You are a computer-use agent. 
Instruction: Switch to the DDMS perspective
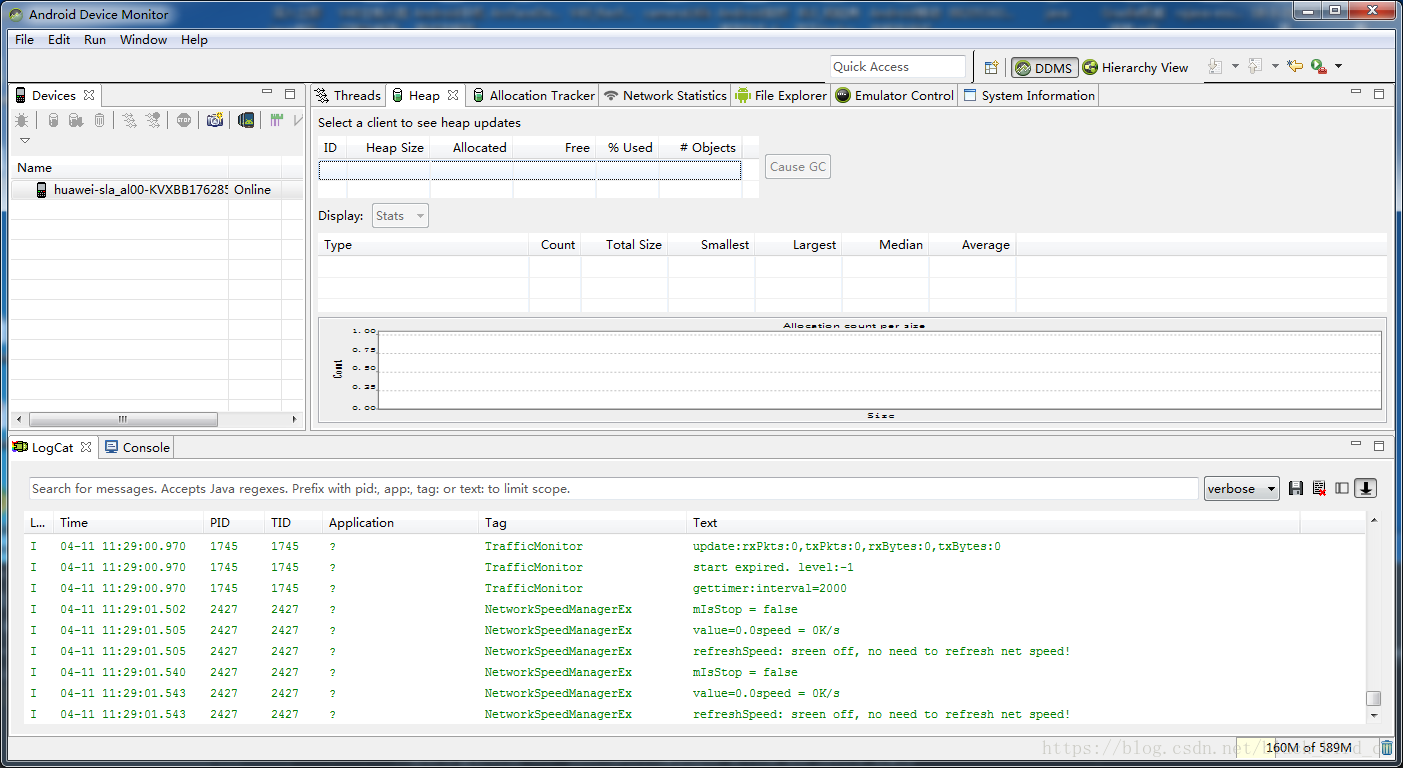1044,67
